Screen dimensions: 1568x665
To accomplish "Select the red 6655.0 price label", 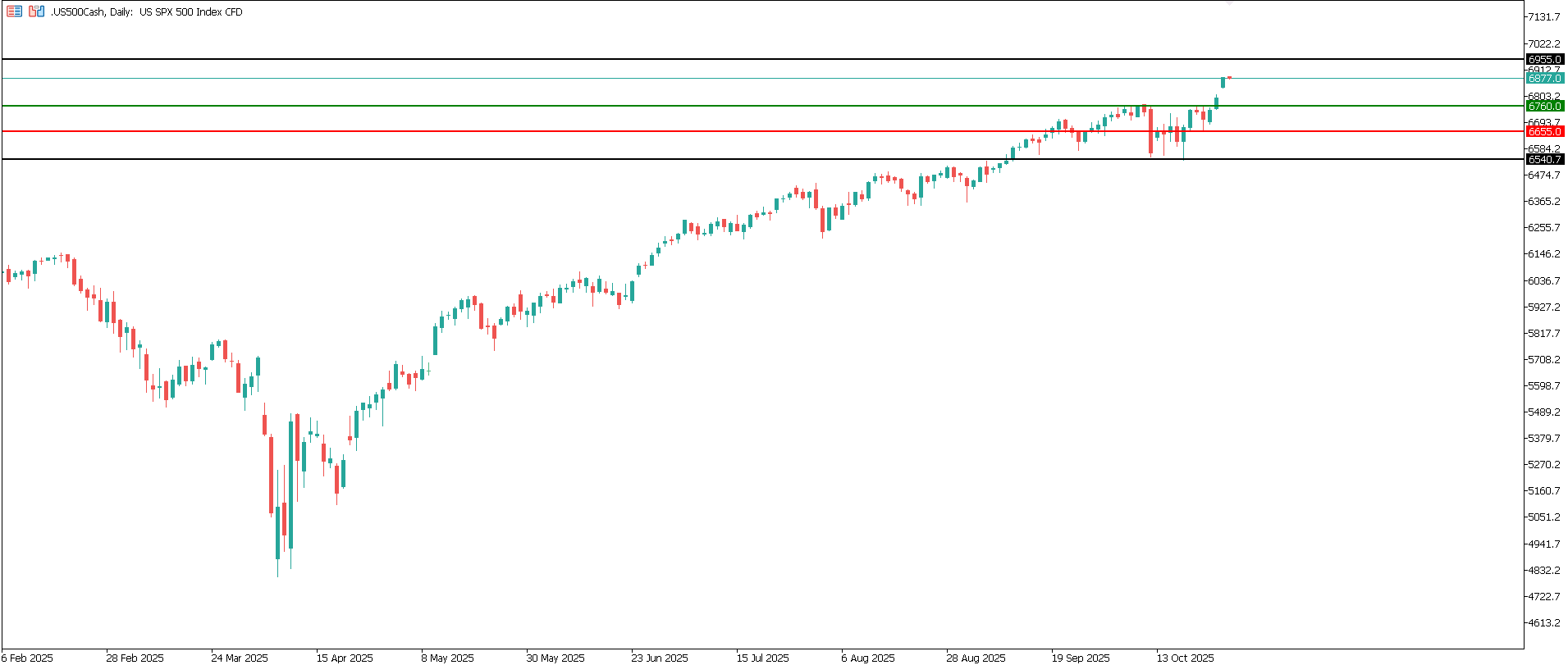I will (x=1544, y=132).
